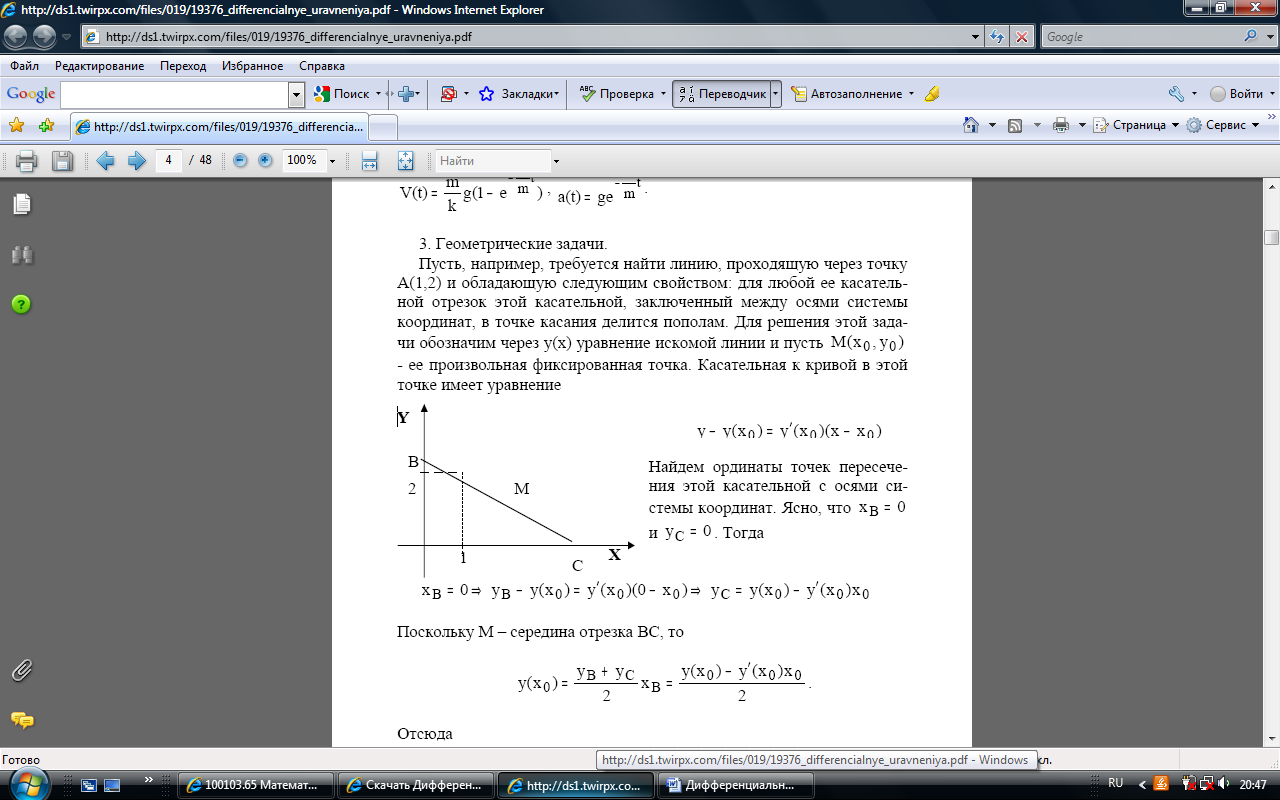Refresh the page from the address bar

tap(997, 37)
